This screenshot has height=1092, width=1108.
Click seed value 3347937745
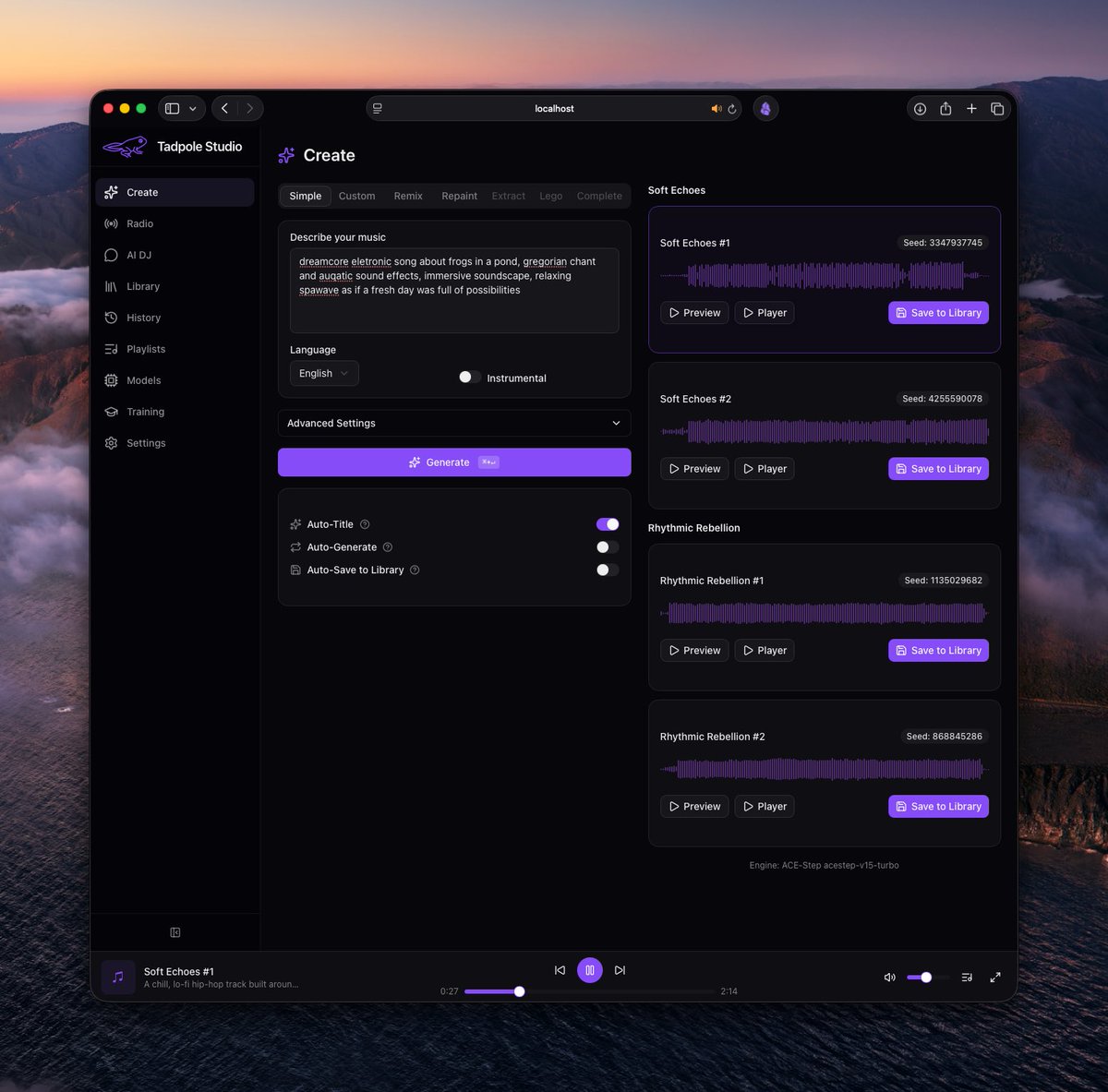pyautogui.click(x=943, y=243)
